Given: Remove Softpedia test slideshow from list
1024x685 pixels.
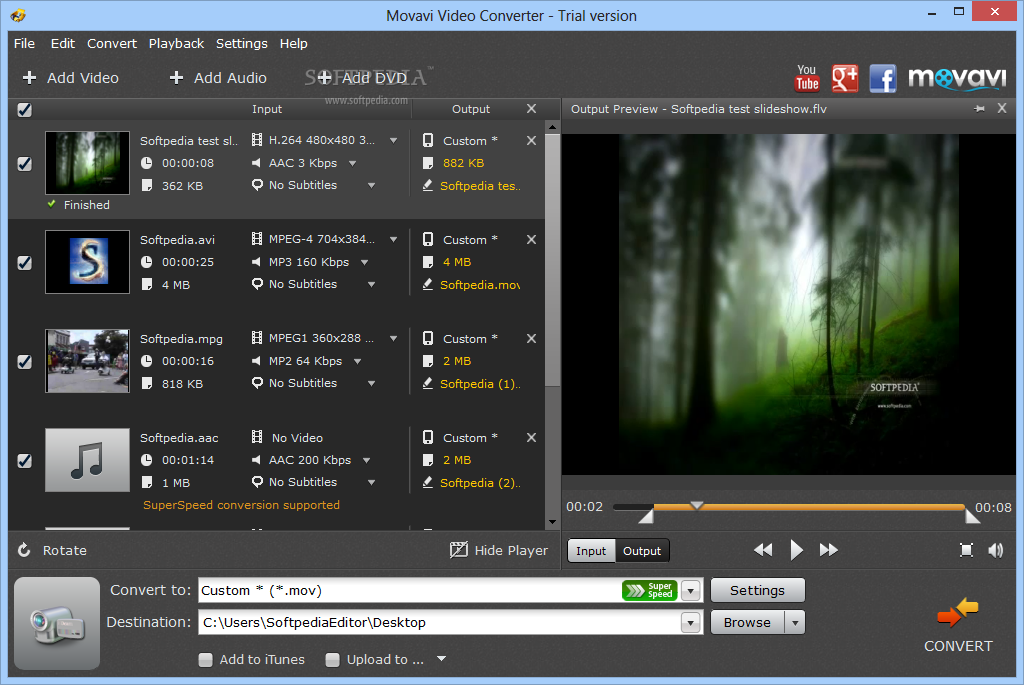Looking at the screenshot, I should pyautogui.click(x=532, y=140).
